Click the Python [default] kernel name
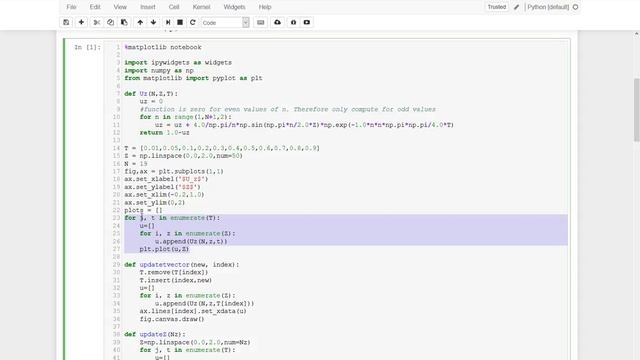This screenshot has width=640, height=360. 548,7
